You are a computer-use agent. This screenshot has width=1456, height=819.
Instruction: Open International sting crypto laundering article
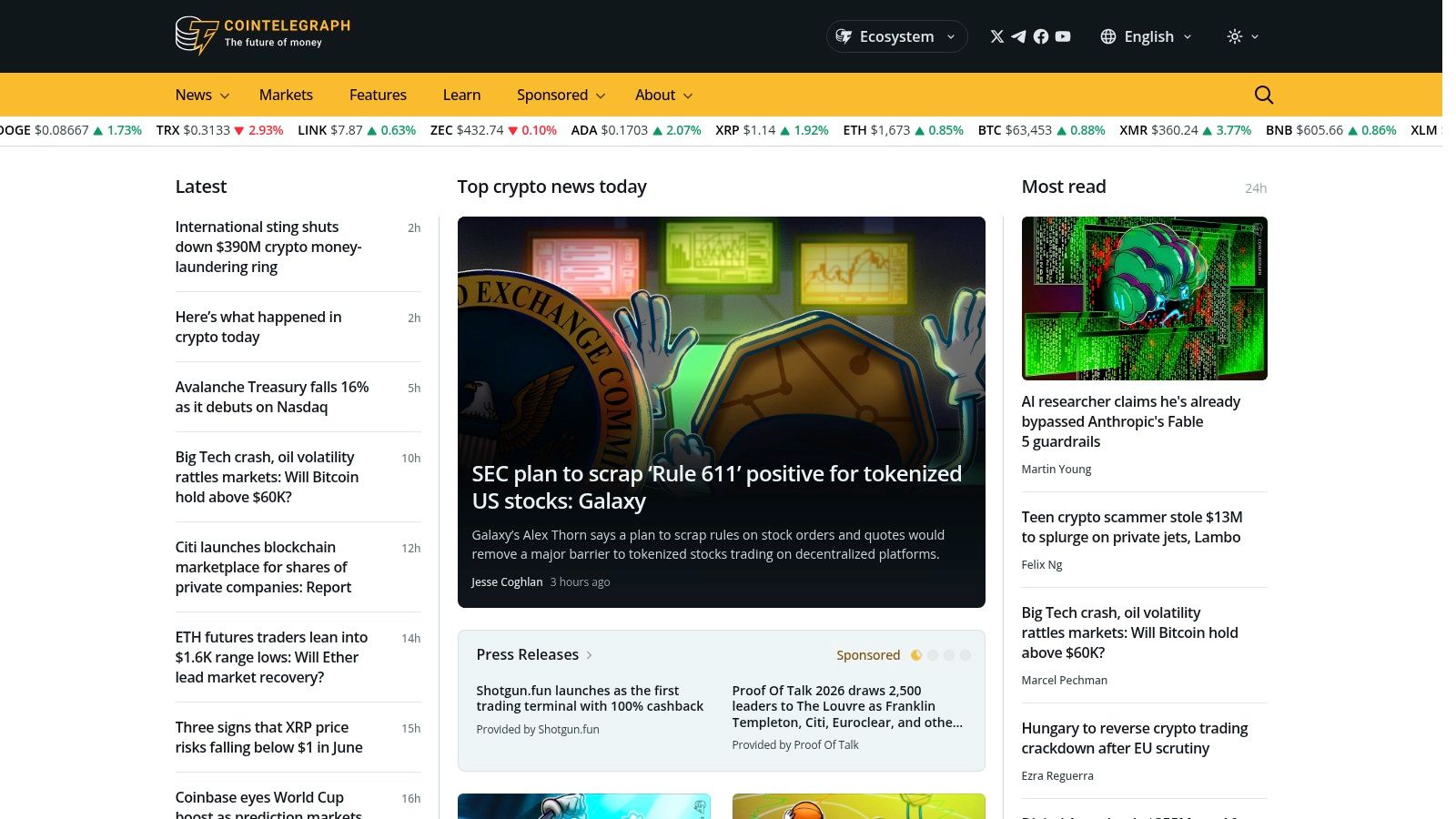coord(268,247)
